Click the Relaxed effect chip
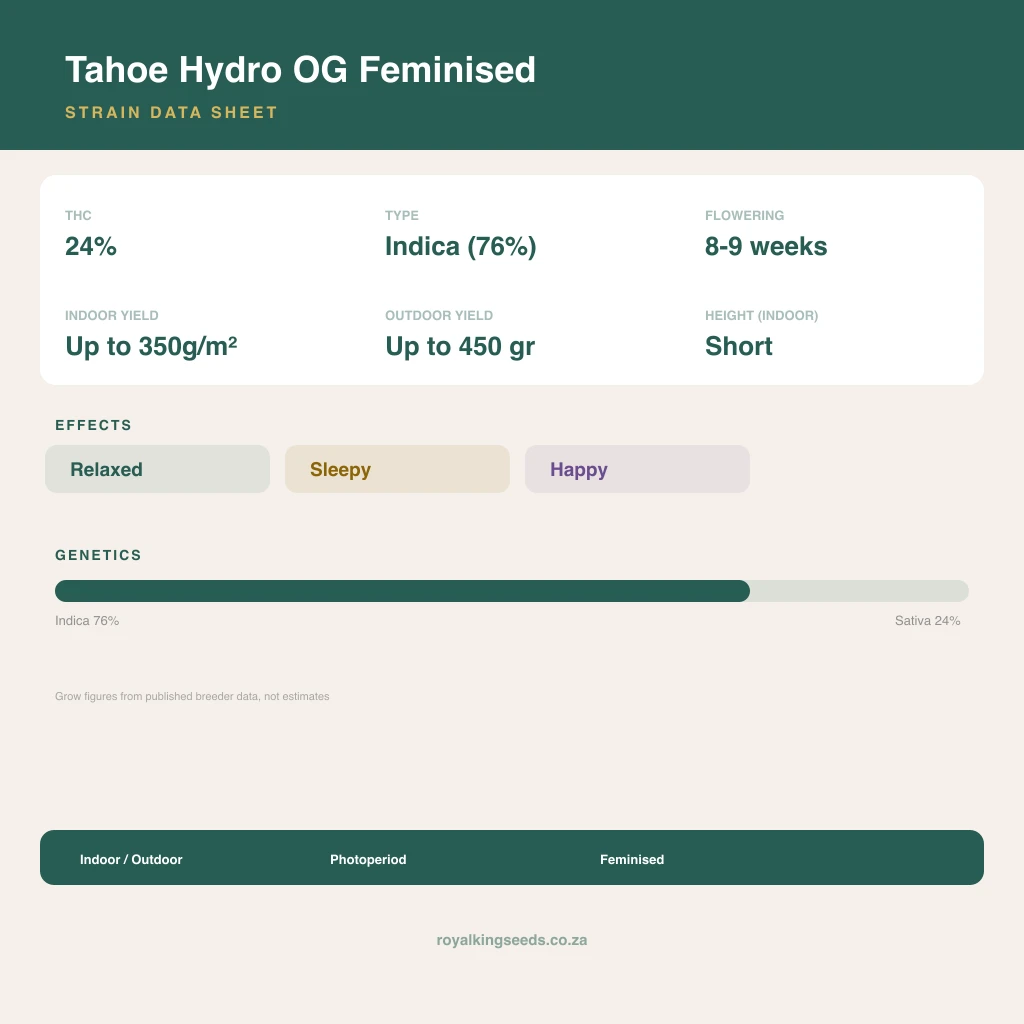Image resolution: width=1024 pixels, height=1024 pixels. click(157, 469)
